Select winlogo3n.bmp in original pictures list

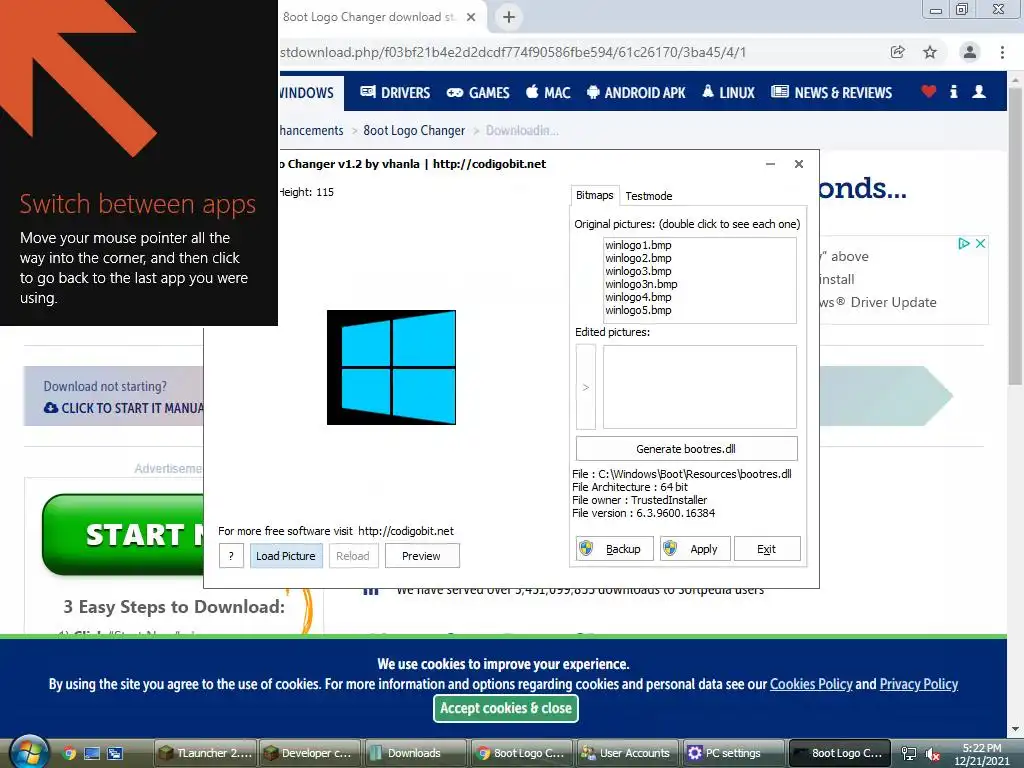point(641,285)
